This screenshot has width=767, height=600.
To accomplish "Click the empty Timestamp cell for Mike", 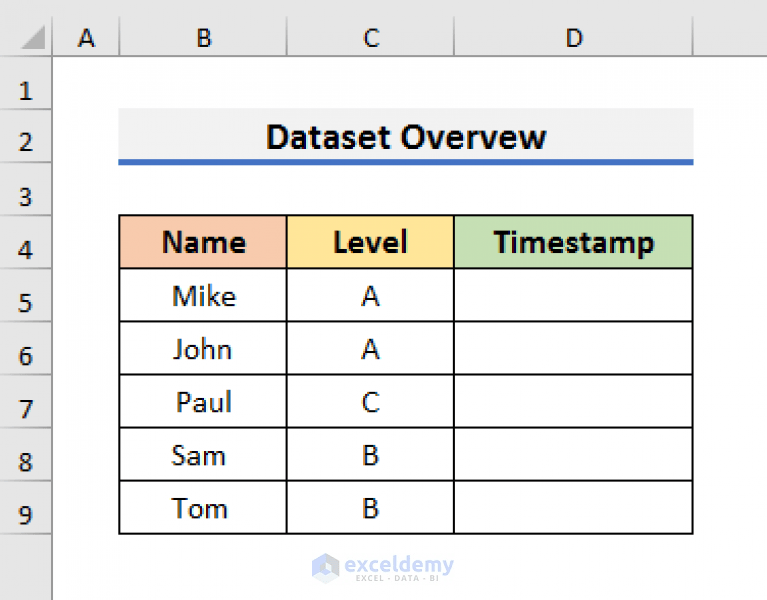I will point(573,295).
